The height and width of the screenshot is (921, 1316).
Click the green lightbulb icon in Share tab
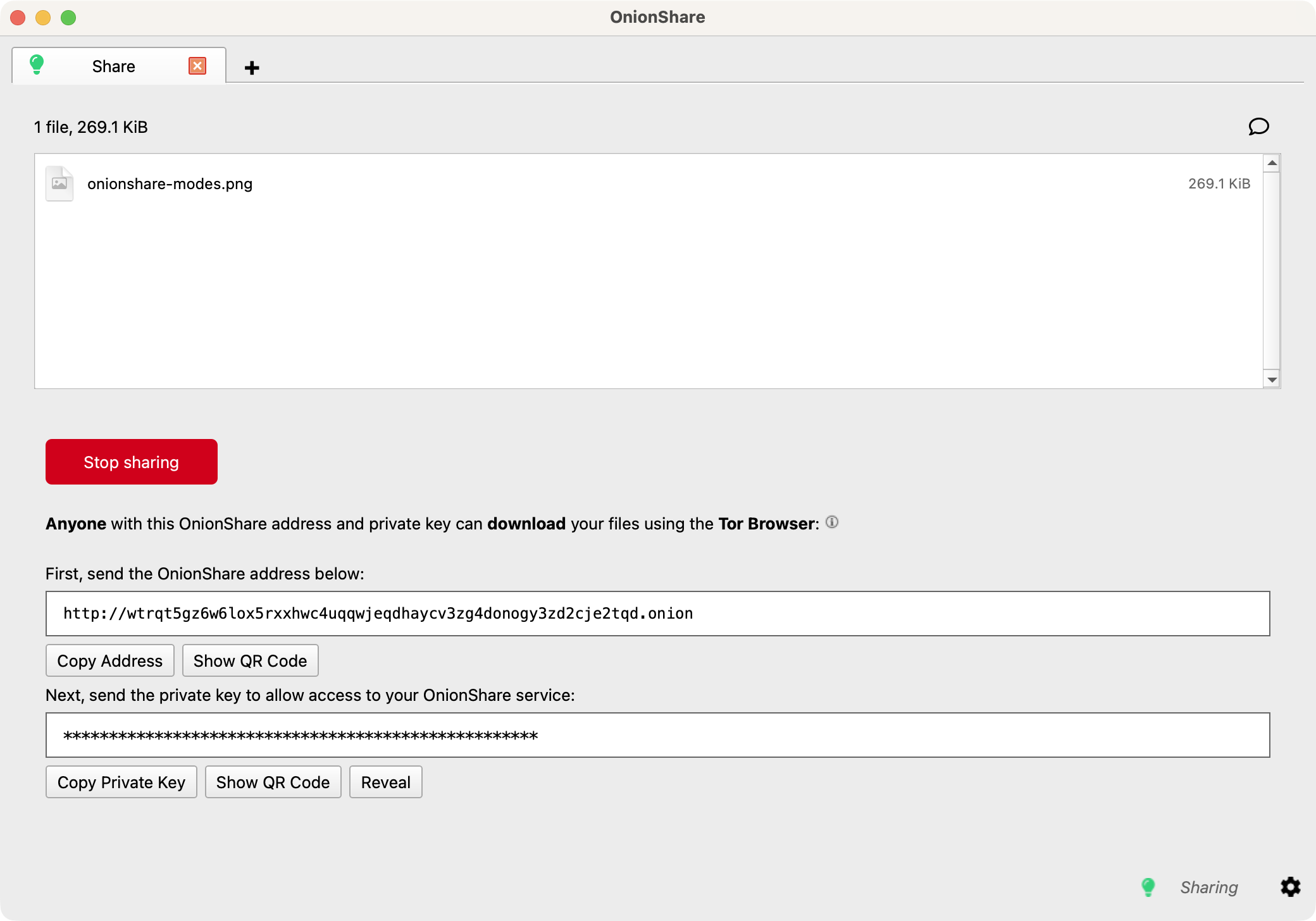pyautogui.click(x=37, y=65)
